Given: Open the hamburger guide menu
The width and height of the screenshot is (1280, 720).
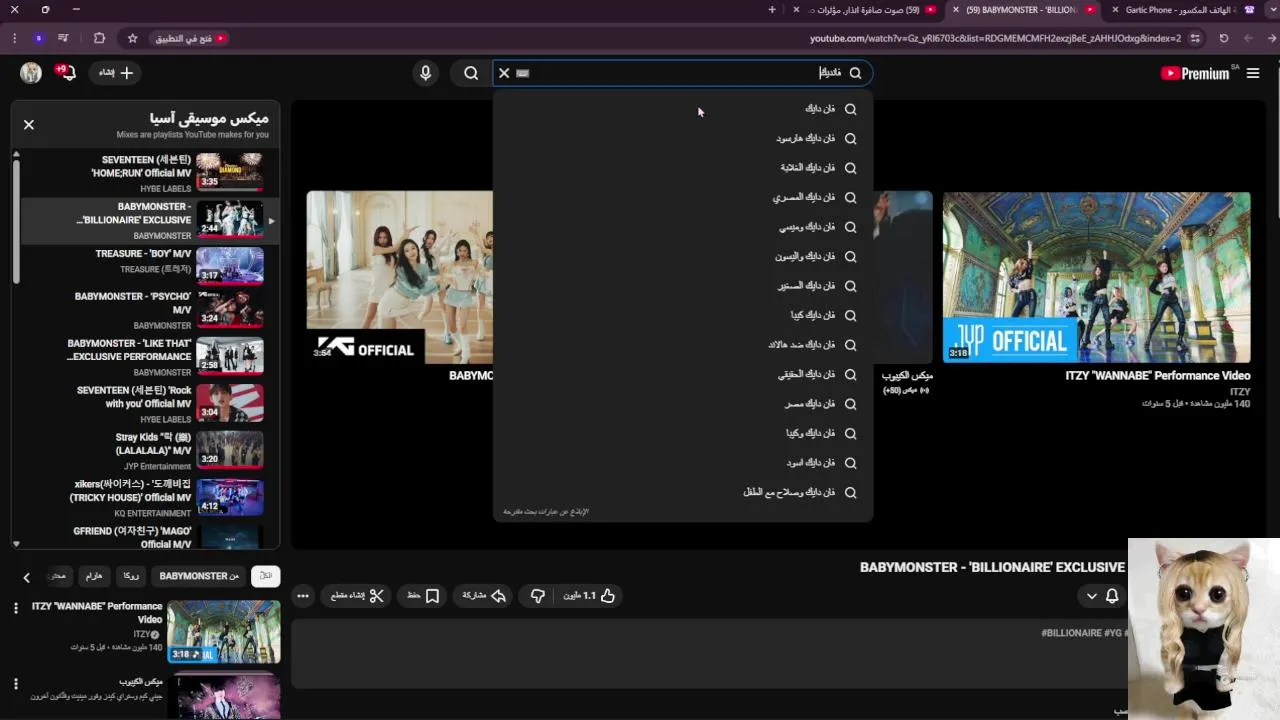Looking at the screenshot, I should tap(1253, 73).
